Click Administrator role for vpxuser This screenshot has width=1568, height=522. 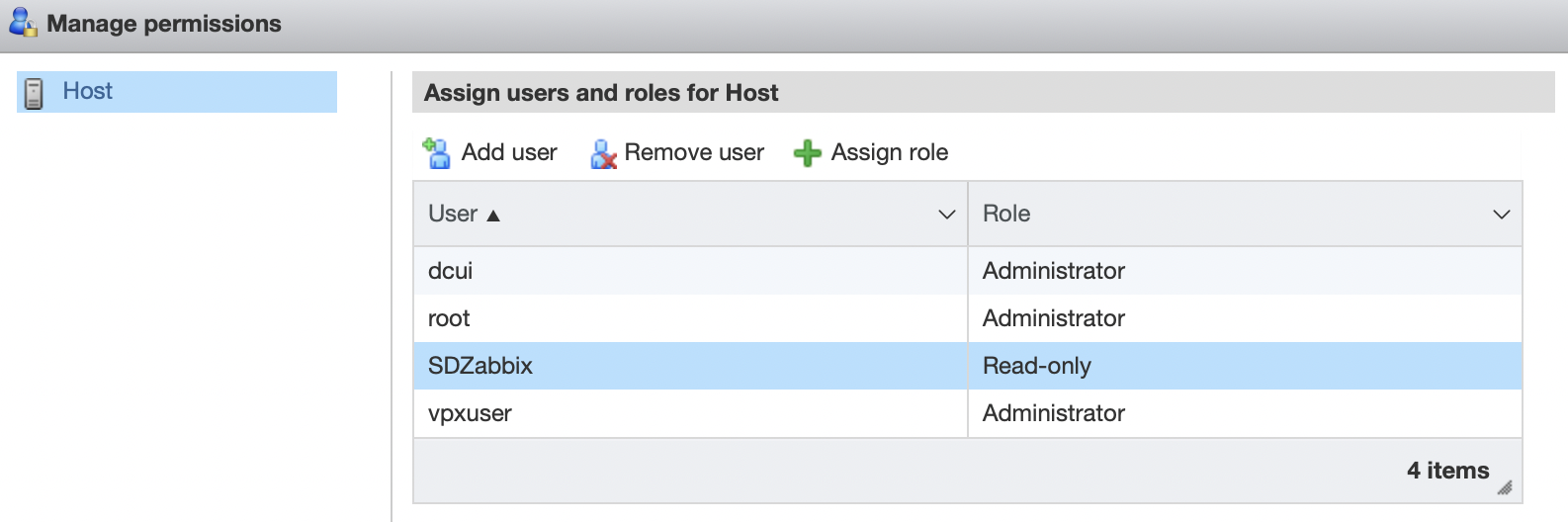[x=1053, y=413]
